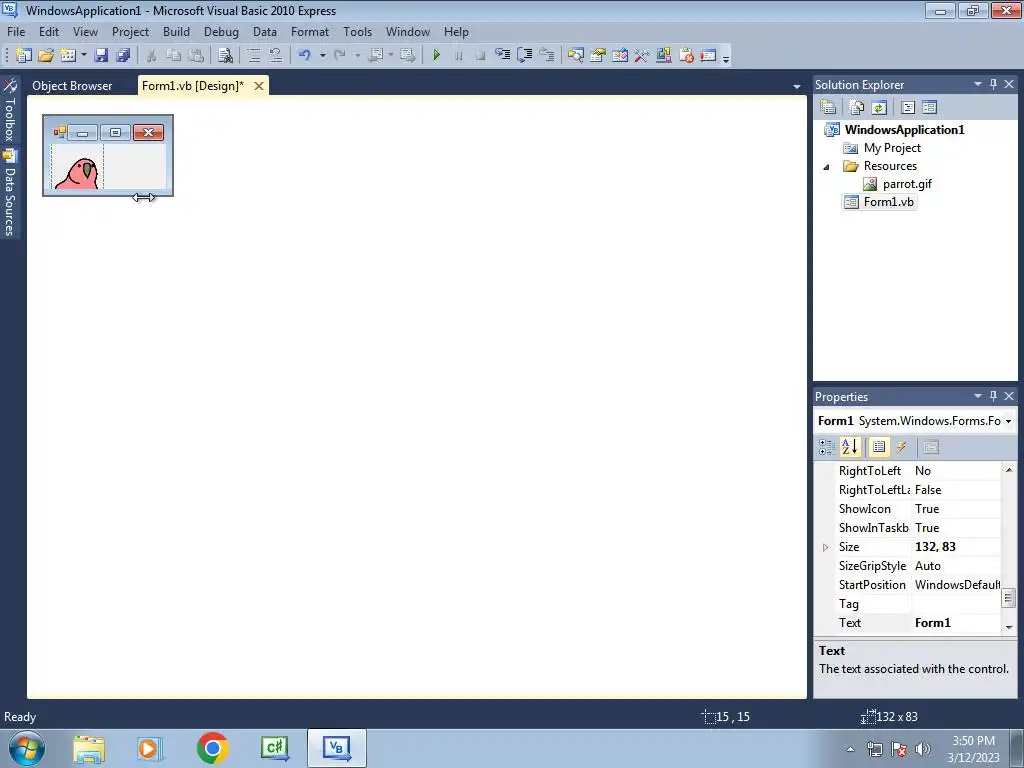The image size is (1024, 768).
Task: Toggle Show All Files in Solution Explorer
Action: tap(857, 107)
